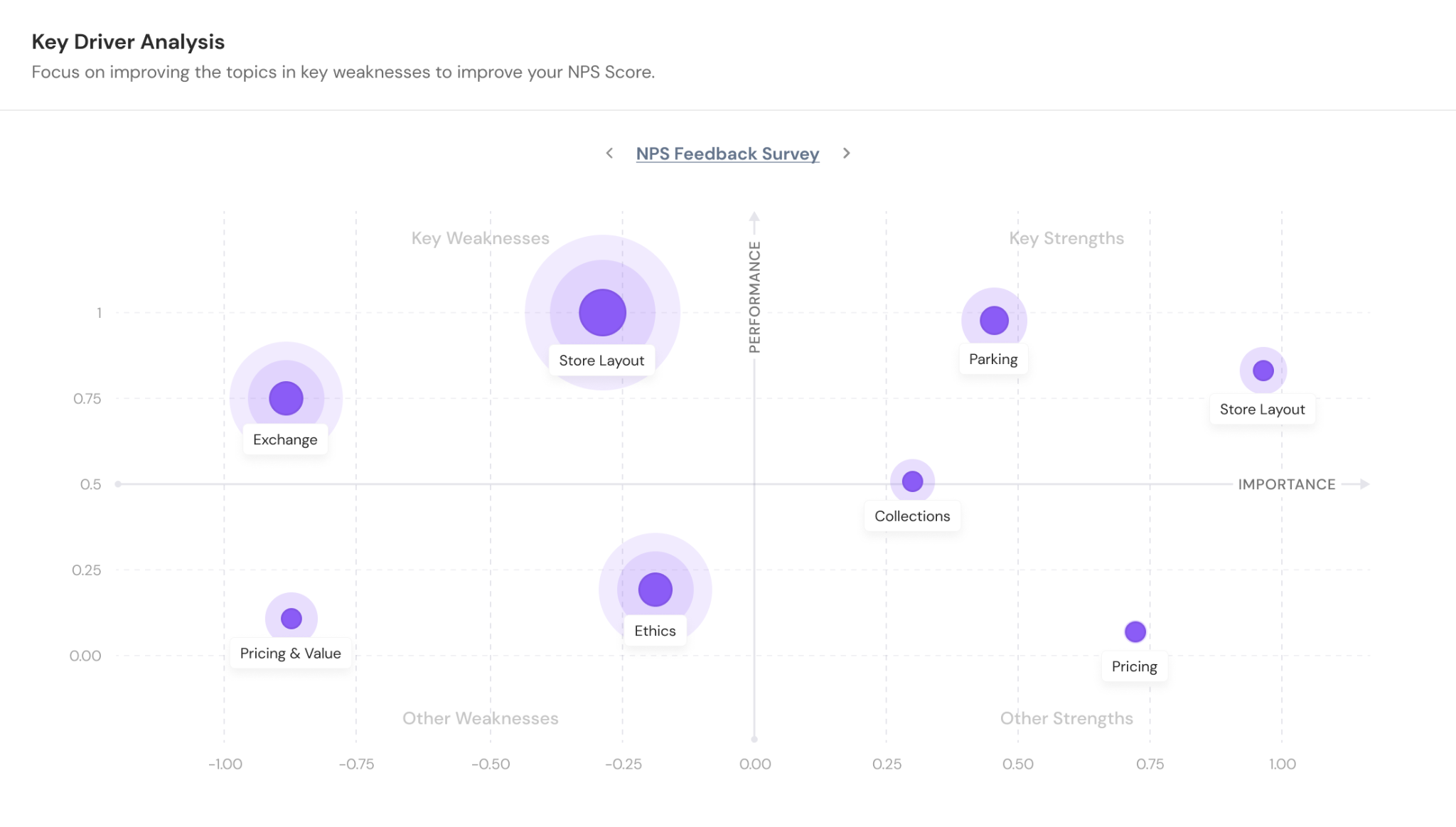Image resolution: width=1456 pixels, height=827 pixels.
Task: Select the Parking data point bubble
Action: tap(994, 321)
